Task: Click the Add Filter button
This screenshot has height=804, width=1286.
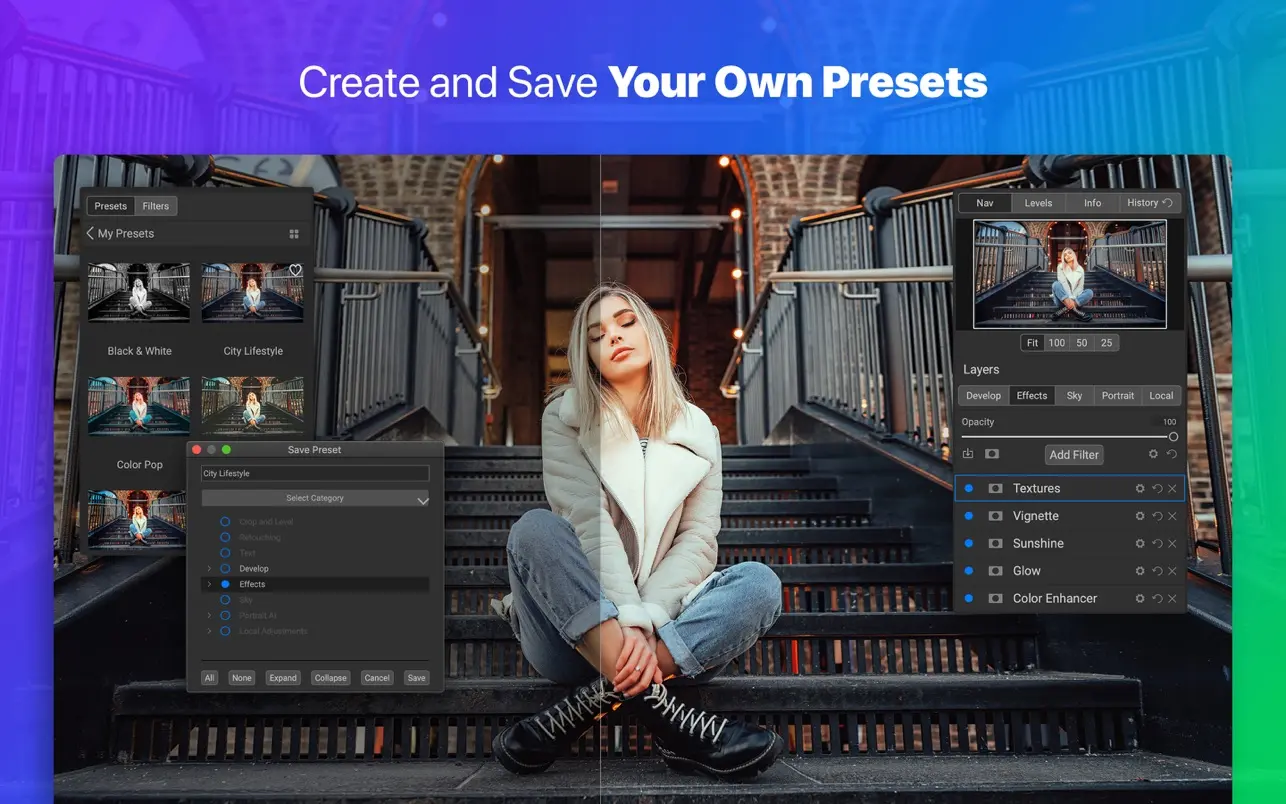Action: pos(1073,455)
